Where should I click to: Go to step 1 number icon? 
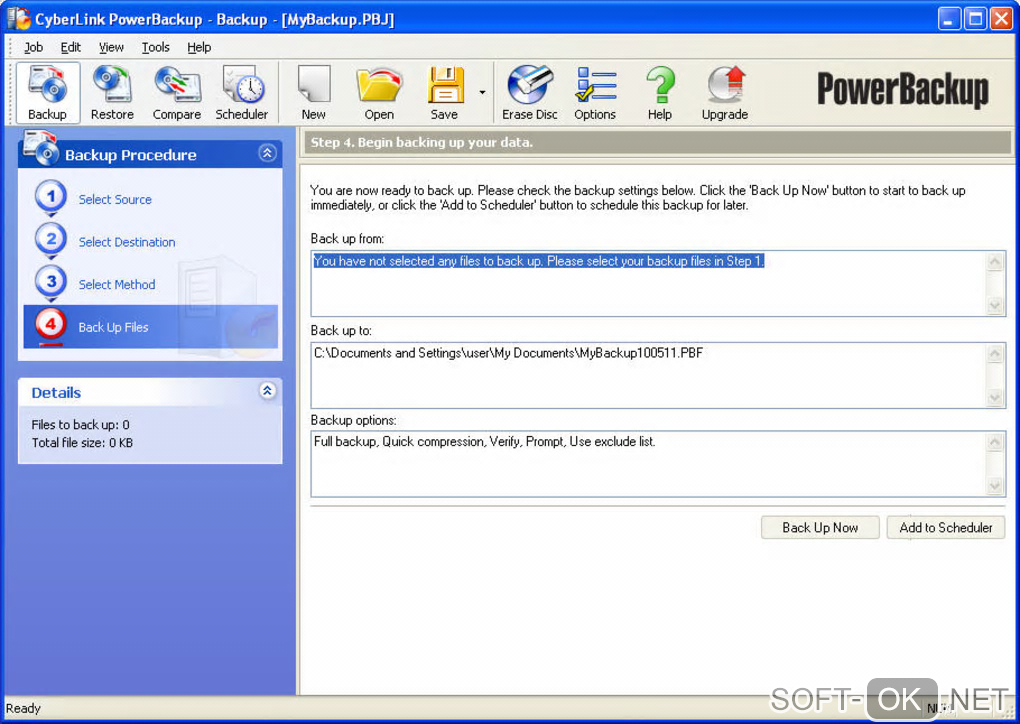51,196
